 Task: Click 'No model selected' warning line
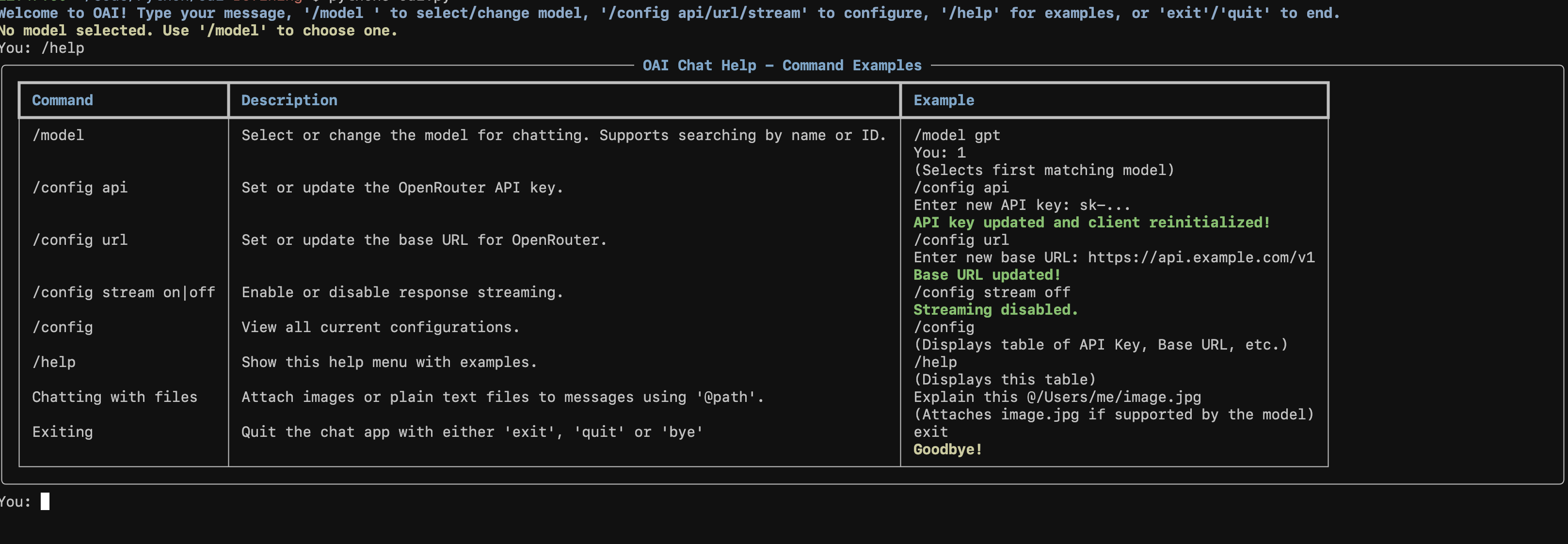coord(198,31)
